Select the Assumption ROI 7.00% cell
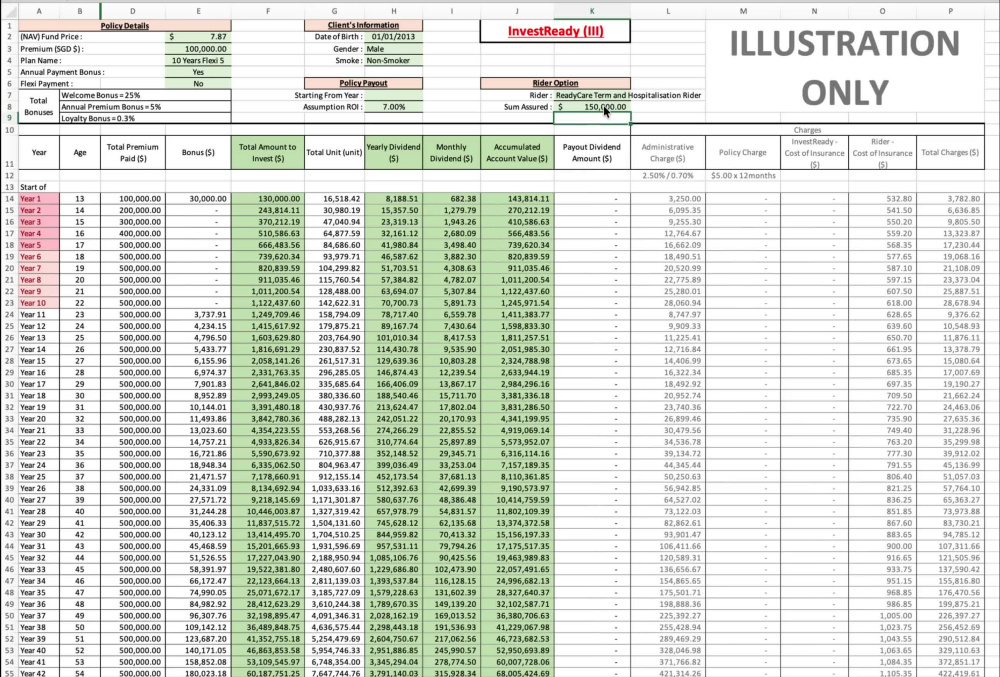Image resolution: width=1000 pixels, height=677 pixels. (393, 107)
